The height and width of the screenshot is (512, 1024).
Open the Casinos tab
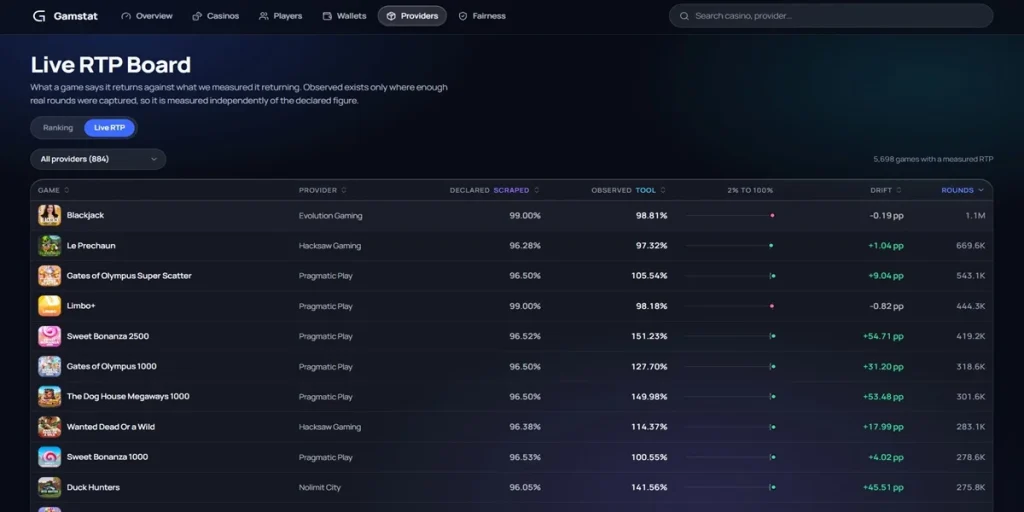216,16
